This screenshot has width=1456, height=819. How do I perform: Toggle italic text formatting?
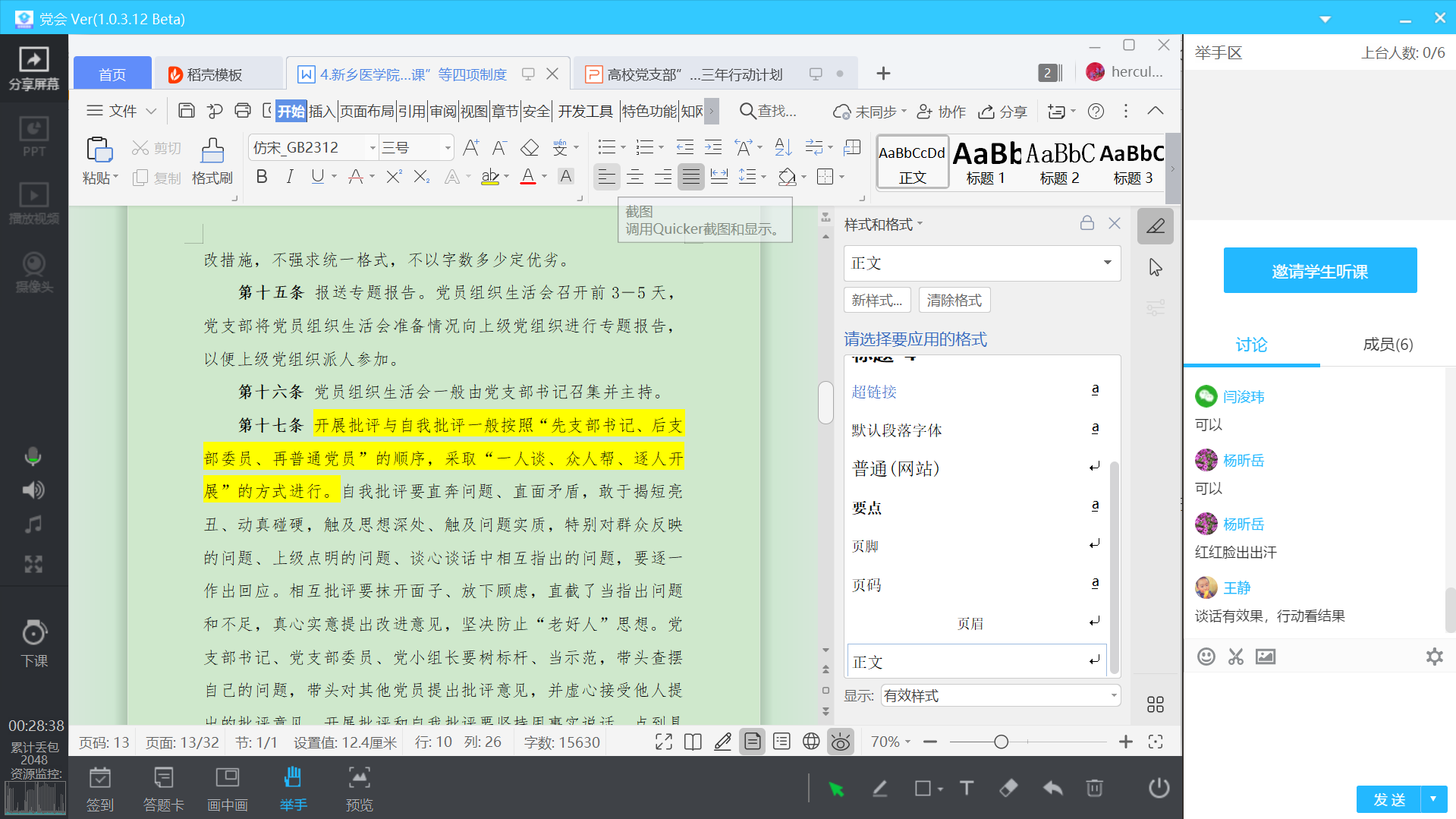(289, 177)
